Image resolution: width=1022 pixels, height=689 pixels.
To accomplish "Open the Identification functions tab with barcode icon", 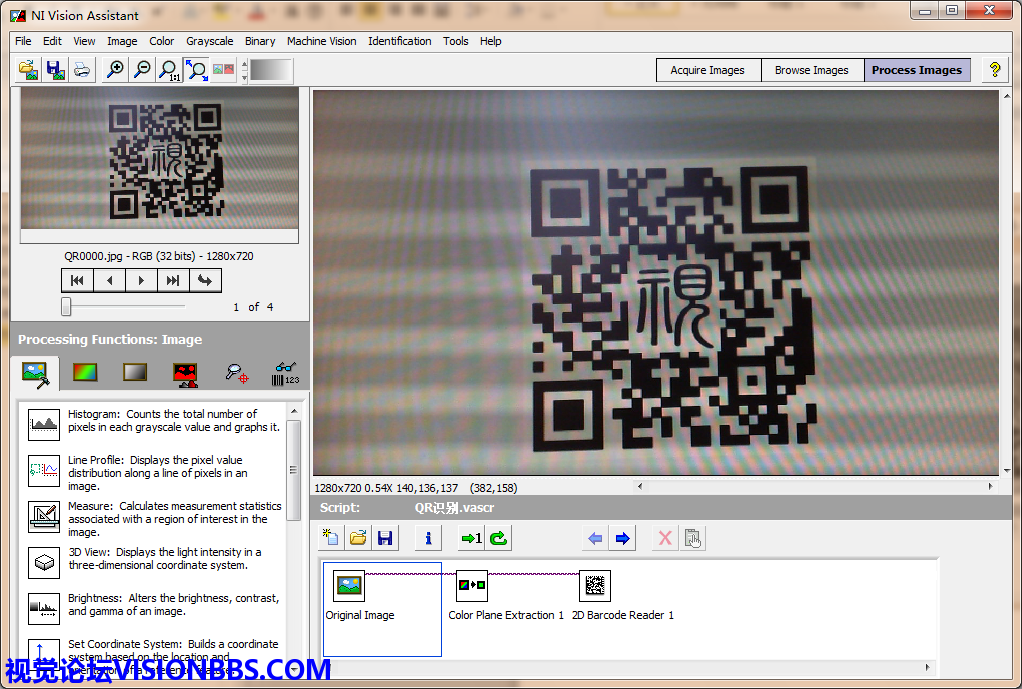I will pos(285,373).
